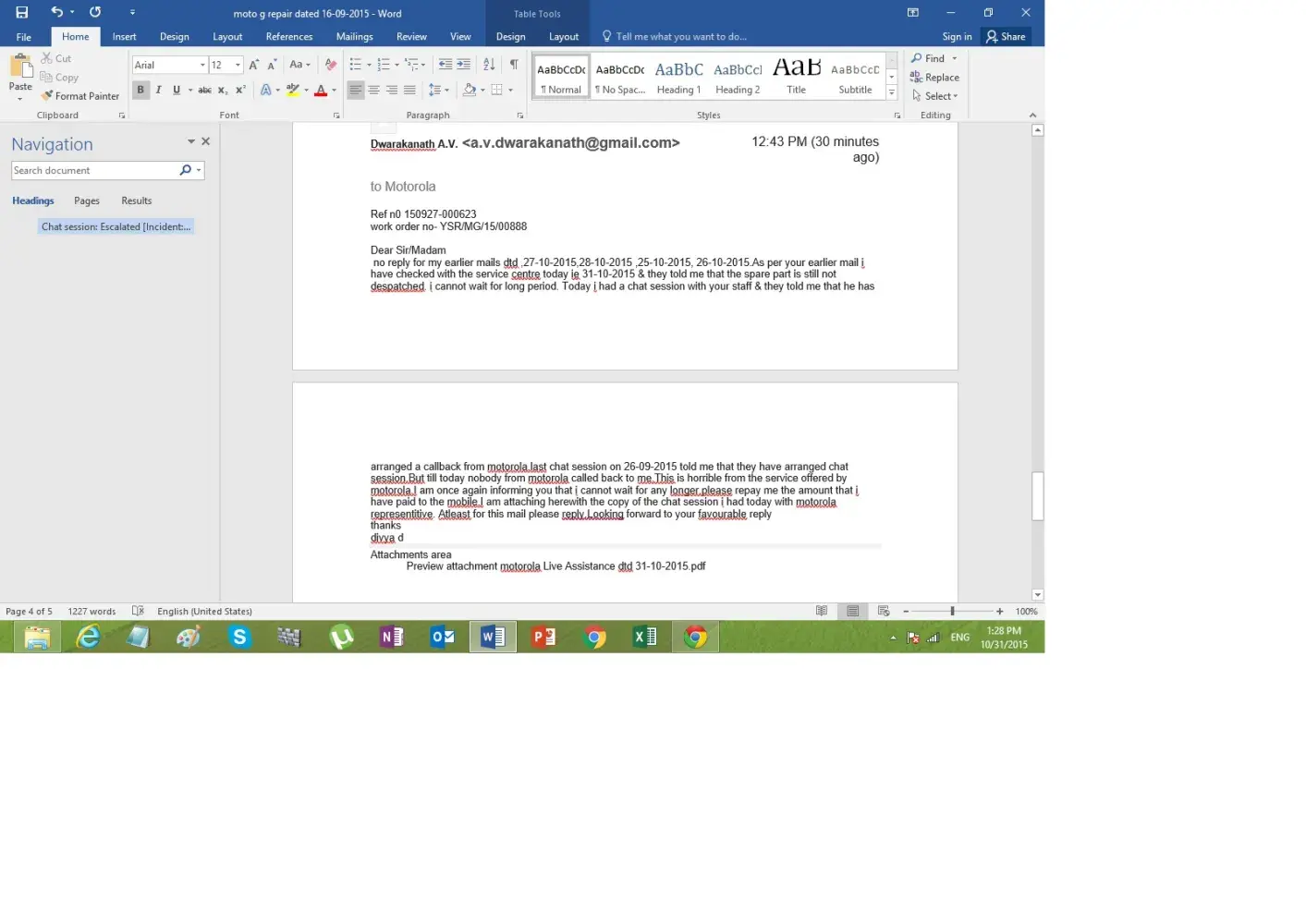The image size is (1306, 924).
Task: Switch to the References tab
Action: point(289,37)
